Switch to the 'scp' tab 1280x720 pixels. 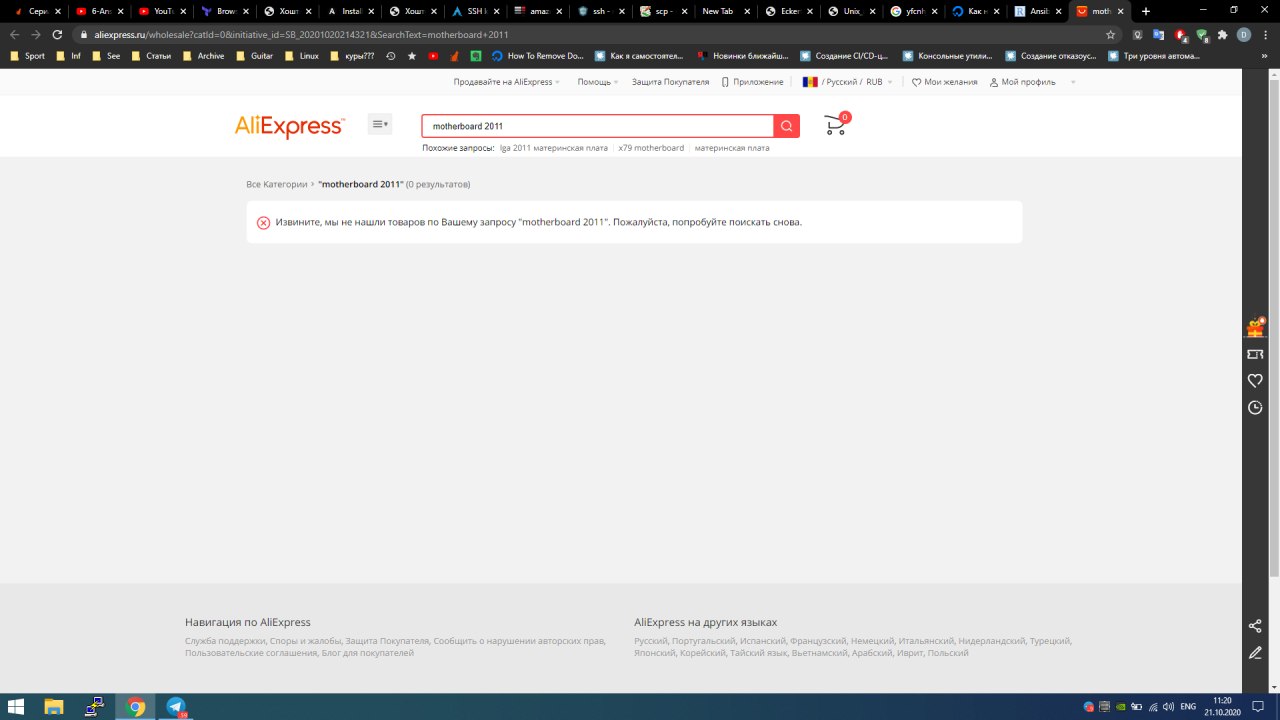tap(662, 11)
